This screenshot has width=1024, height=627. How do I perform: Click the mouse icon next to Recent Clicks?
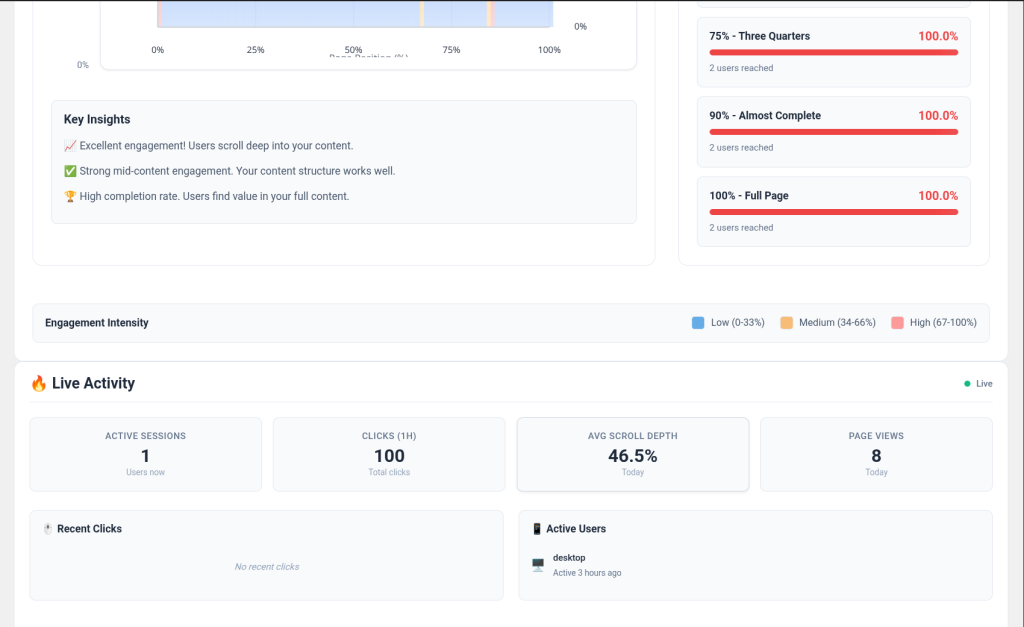[x=48, y=528]
